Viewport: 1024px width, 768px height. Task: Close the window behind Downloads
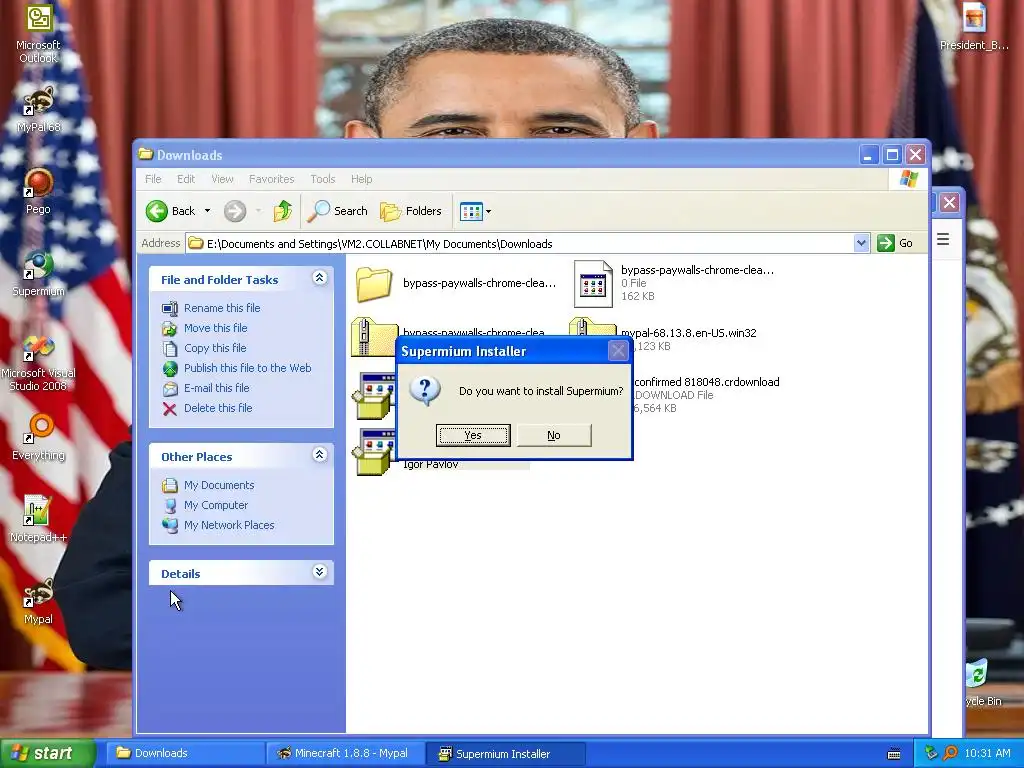pyautogui.click(x=950, y=202)
